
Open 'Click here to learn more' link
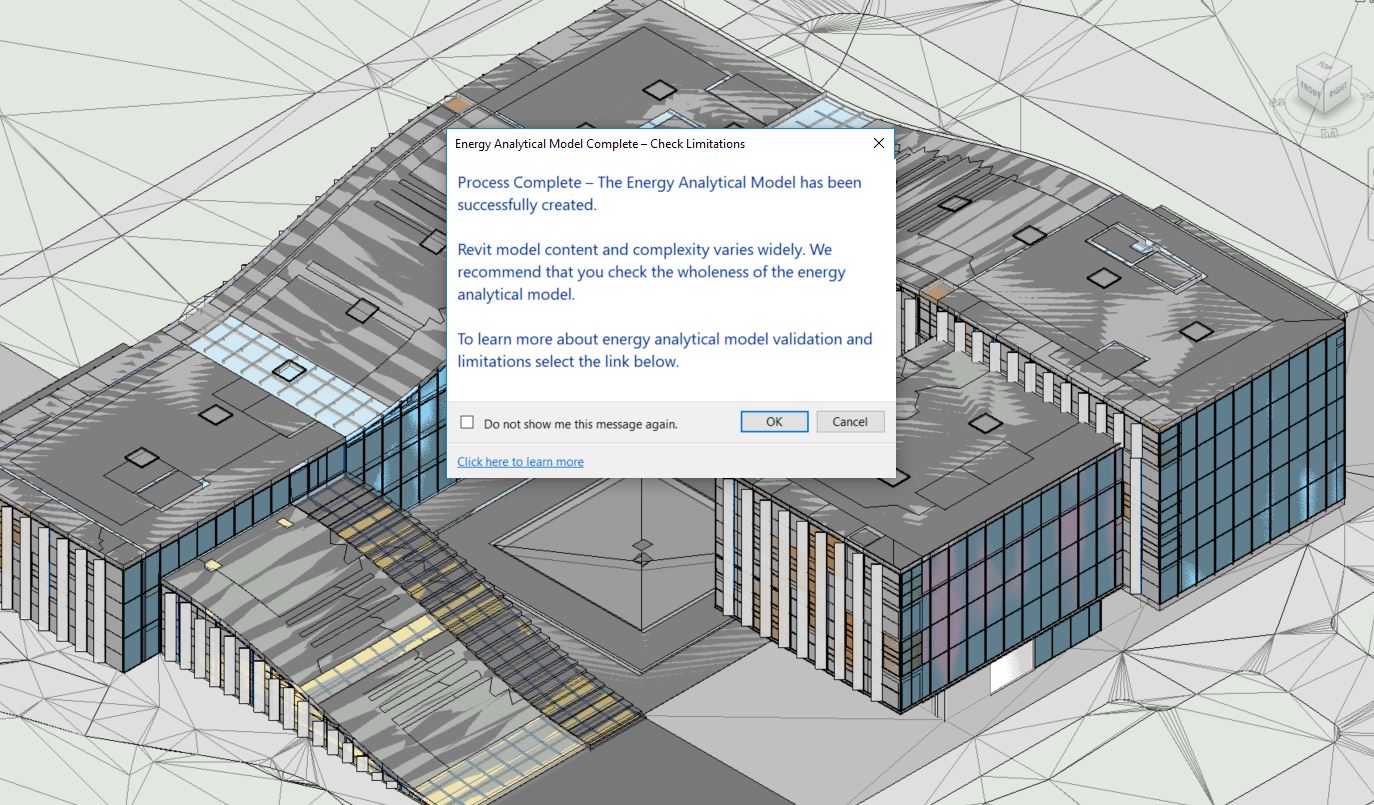(520, 461)
